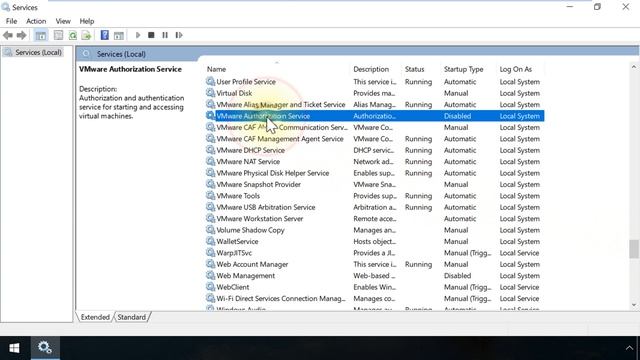This screenshot has height=360, width=640.
Task: Sort by the Log On As column header
Action: click(x=516, y=69)
